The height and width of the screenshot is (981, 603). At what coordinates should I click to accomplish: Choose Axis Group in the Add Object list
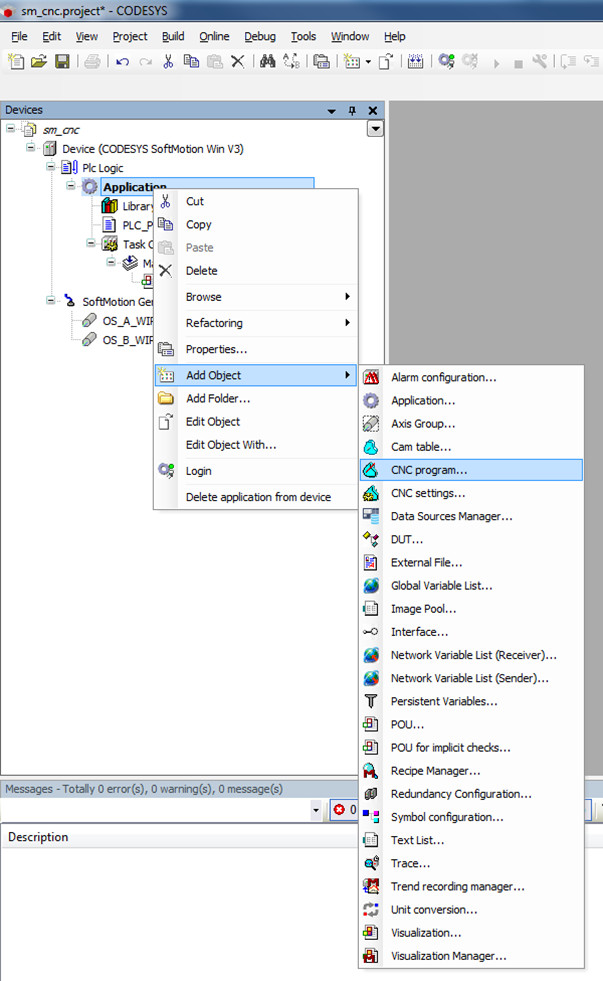472,424
